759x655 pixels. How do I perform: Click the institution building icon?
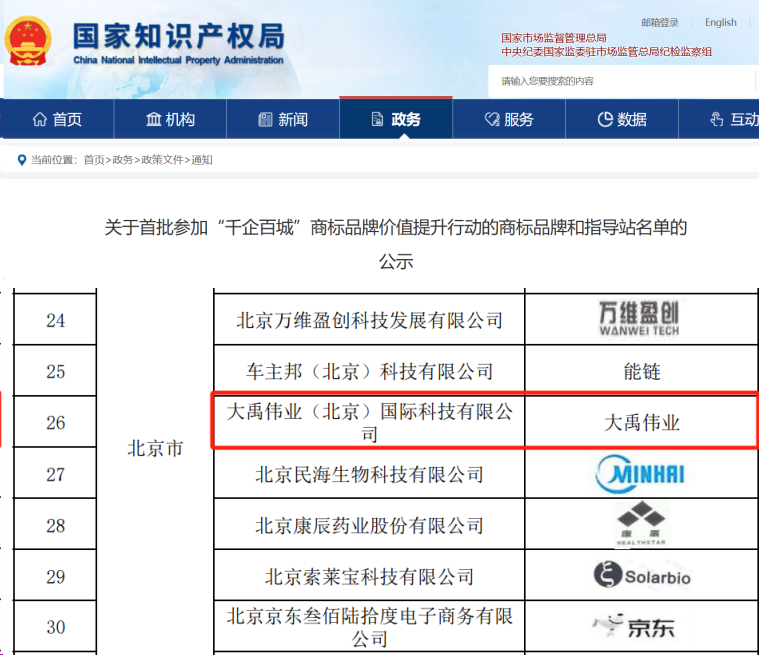[x=153, y=119]
